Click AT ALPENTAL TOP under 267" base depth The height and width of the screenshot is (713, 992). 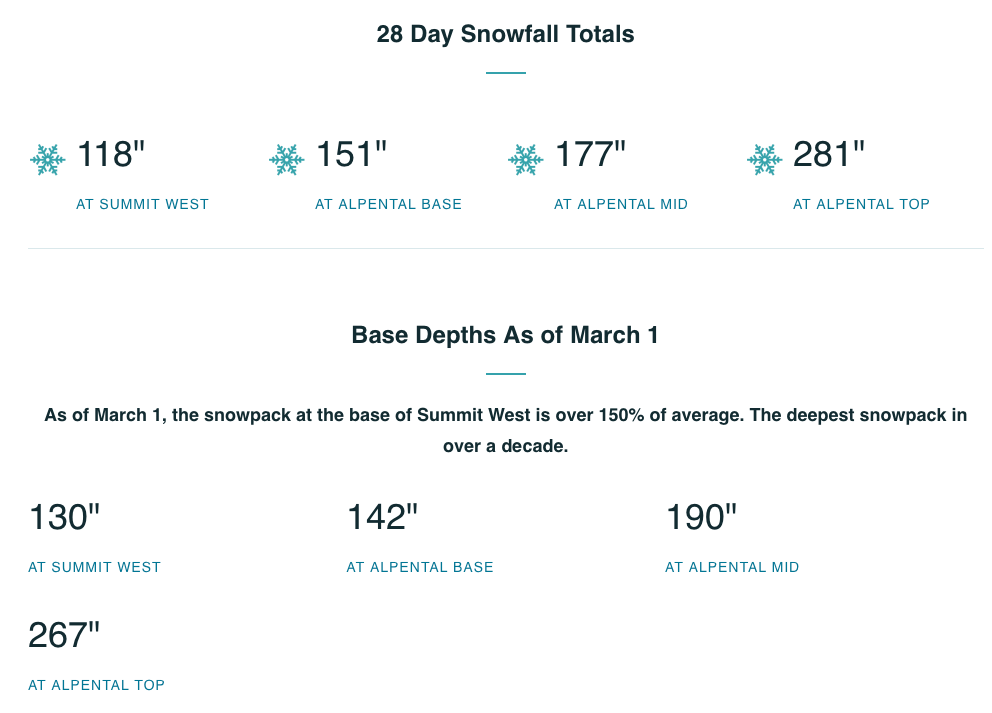(x=96, y=685)
